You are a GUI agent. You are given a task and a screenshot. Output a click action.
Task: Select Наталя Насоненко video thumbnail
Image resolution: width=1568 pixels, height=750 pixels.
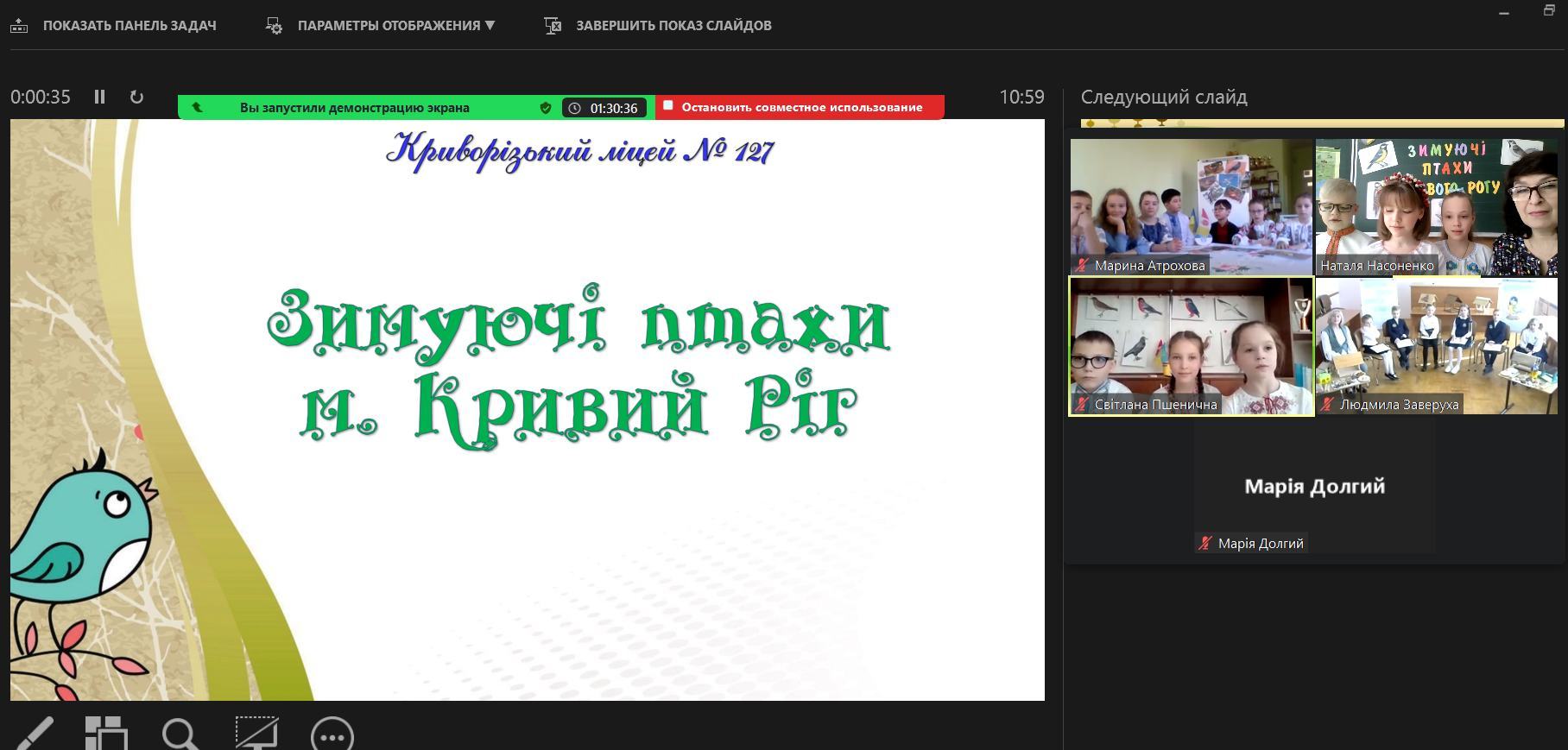[x=1437, y=207]
